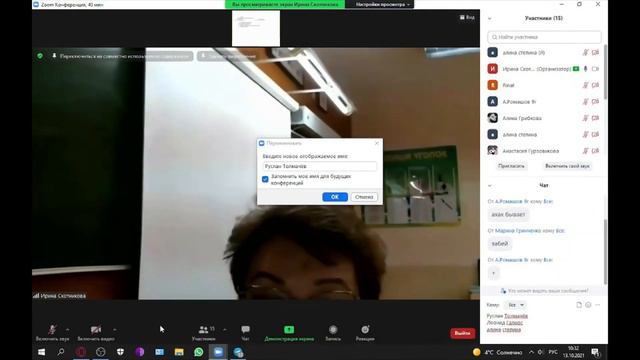Open WhatsApp from the taskbar
Viewport: 640px width, 360px height.
pyautogui.click(x=199, y=352)
